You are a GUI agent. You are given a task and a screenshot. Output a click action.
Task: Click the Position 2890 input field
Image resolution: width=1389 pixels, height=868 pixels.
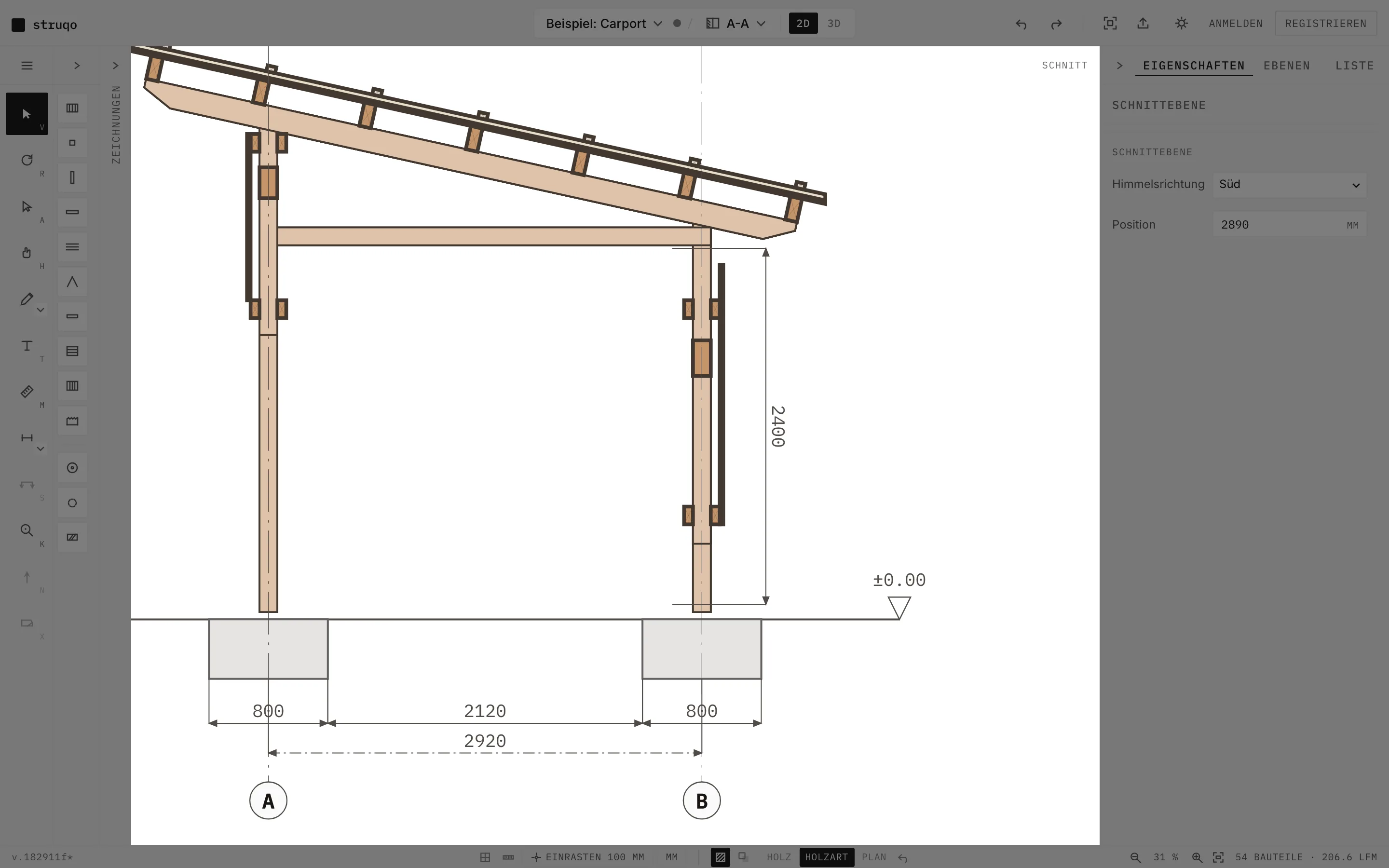1290,224
